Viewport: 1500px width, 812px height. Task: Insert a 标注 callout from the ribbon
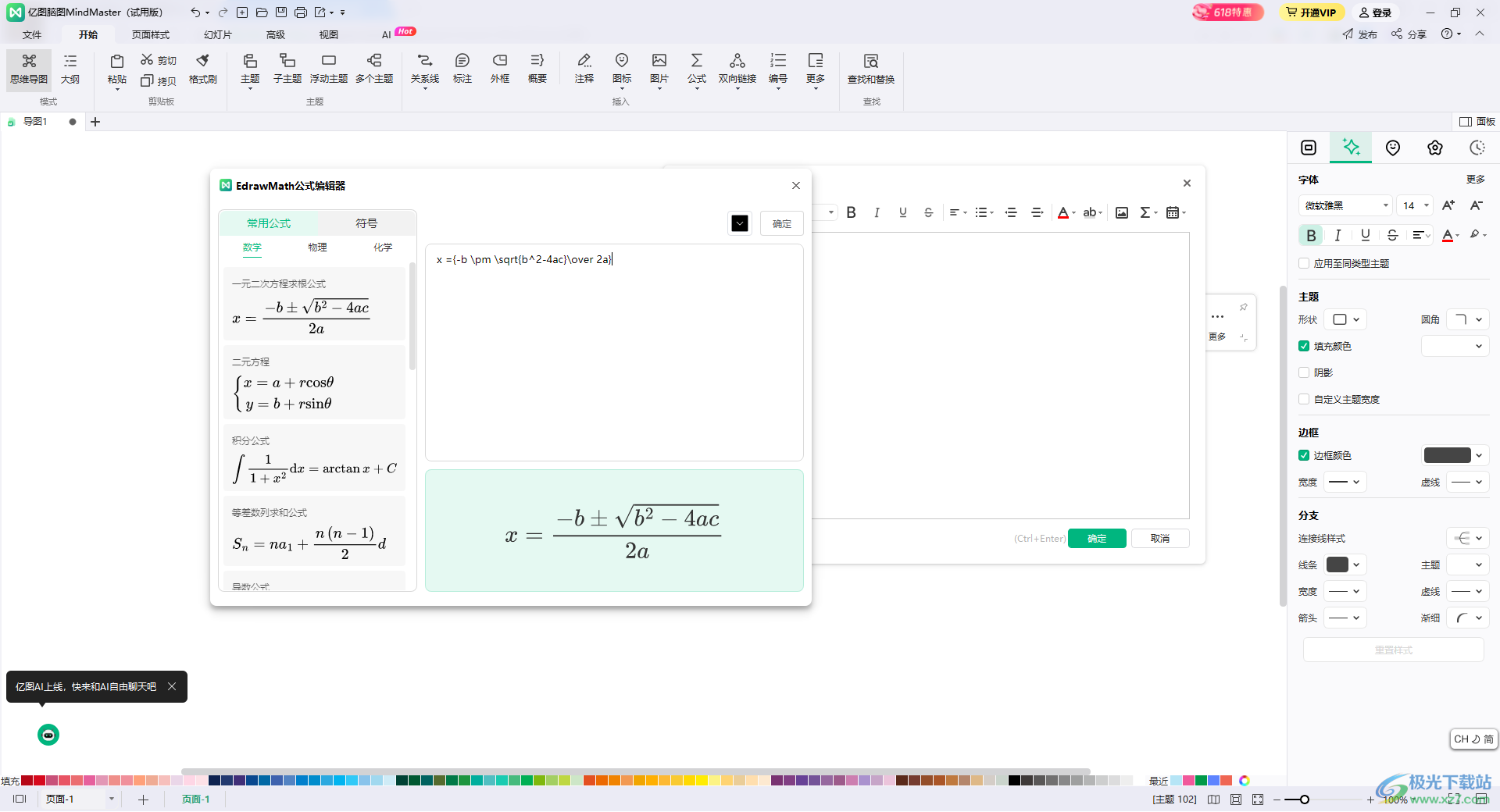tap(462, 69)
